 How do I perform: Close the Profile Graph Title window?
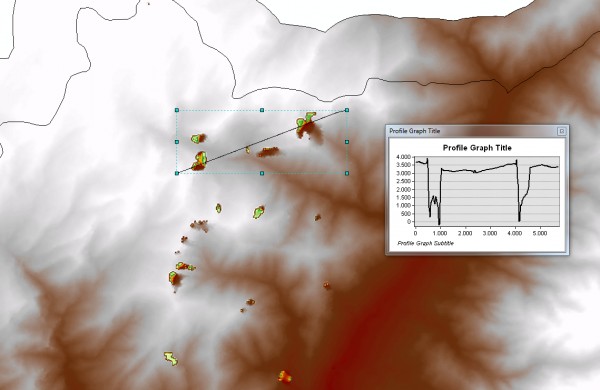(x=561, y=131)
